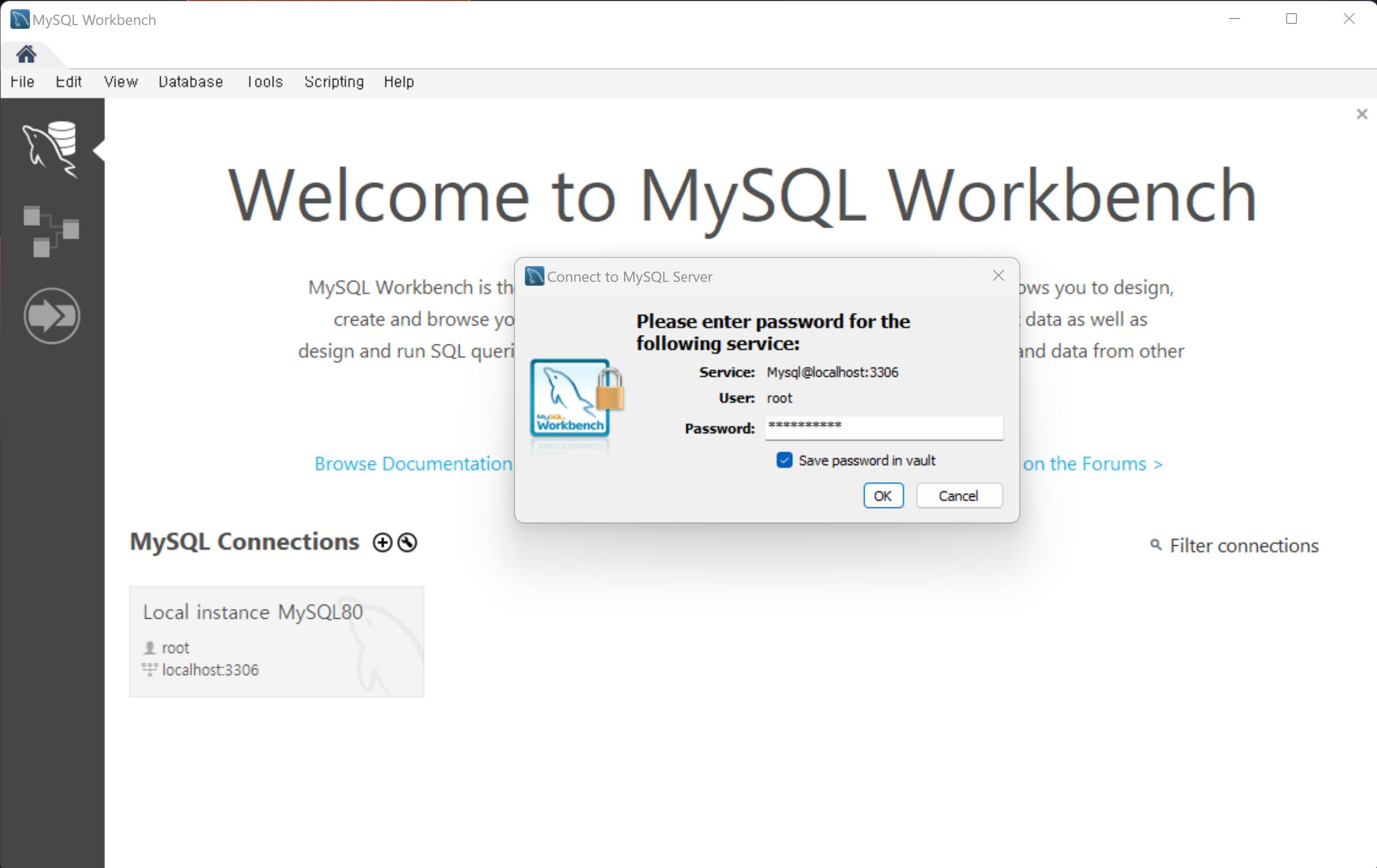Uncheck Save password in vault
This screenshot has height=868, width=1377.
click(x=784, y=460)
